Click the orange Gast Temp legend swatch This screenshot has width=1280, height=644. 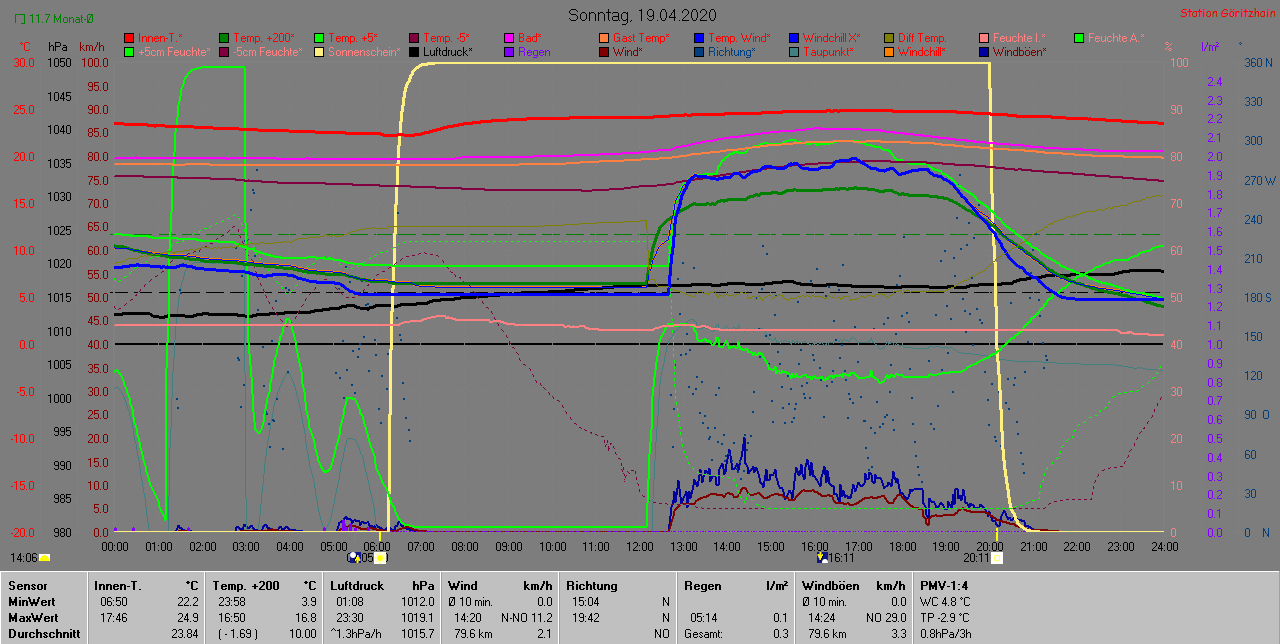click(604, 38)
